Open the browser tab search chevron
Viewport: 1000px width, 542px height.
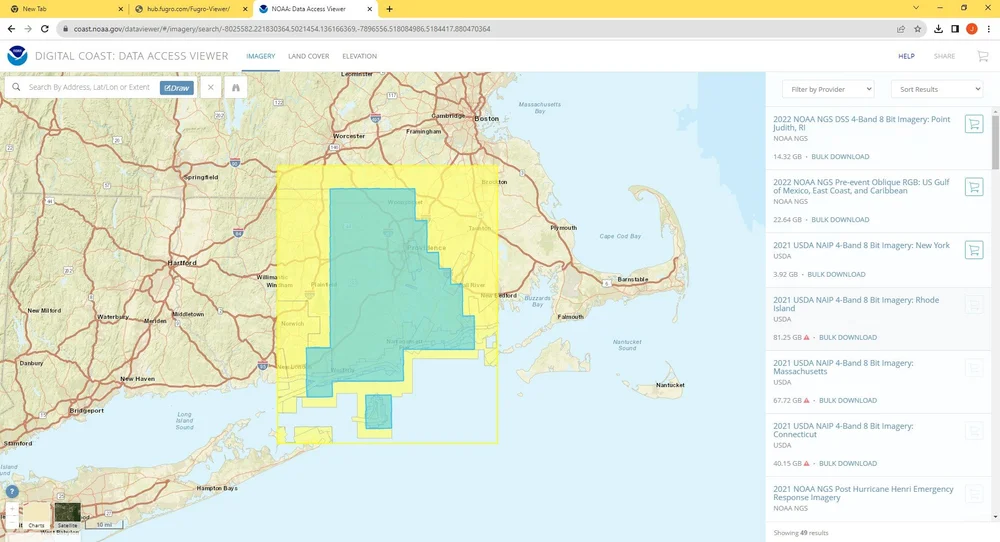pos(916,8)
